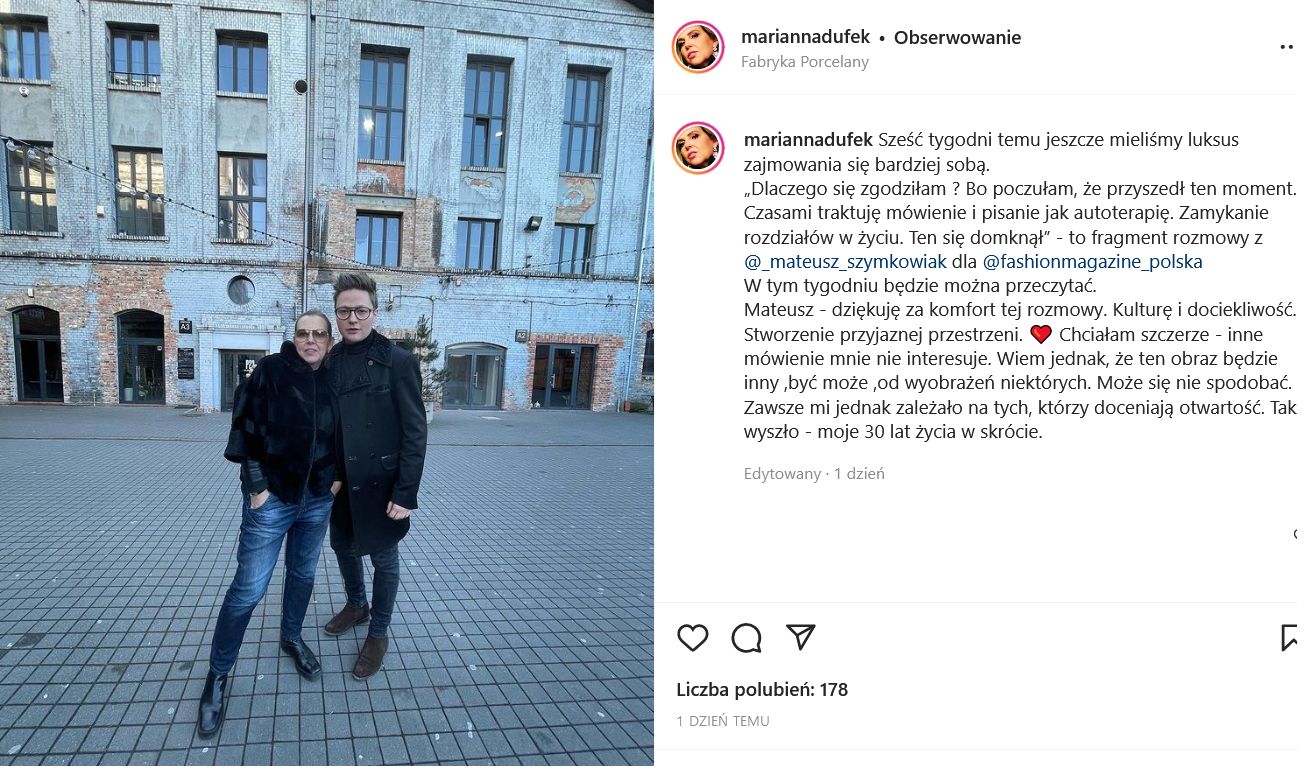Like the post with the heart icon
Viewport: 1308px width, 773px height.
[x=692, y=638]
